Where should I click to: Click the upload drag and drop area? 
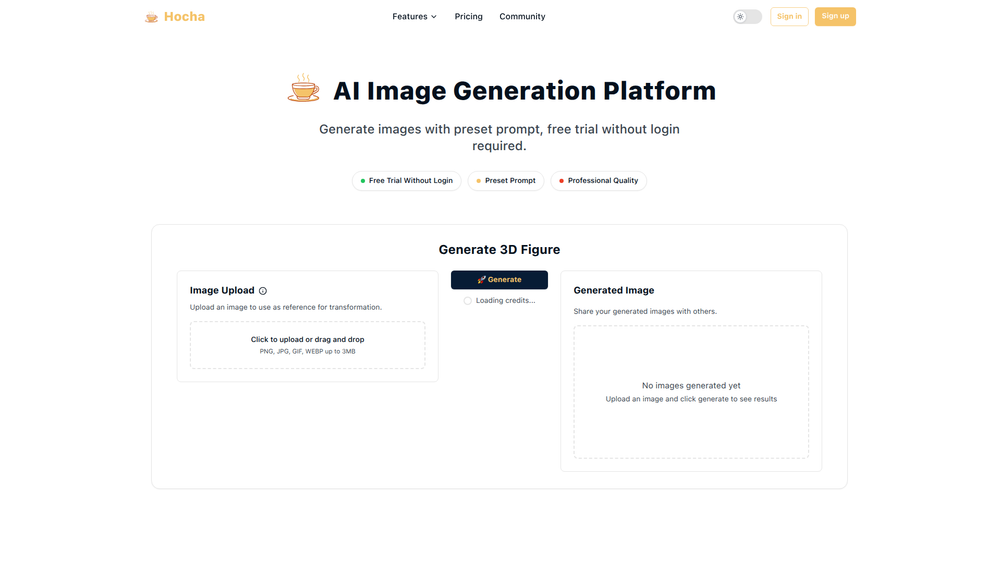click(x=307, y=345)
